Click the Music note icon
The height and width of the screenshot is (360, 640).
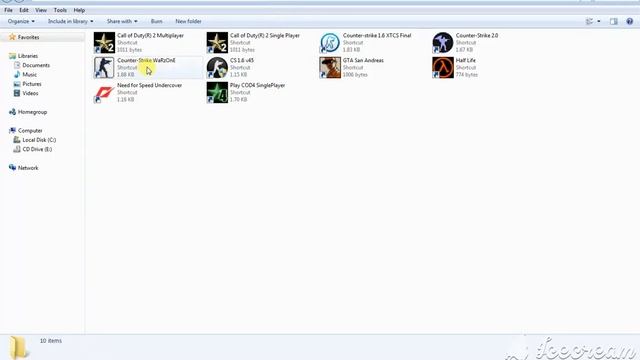coord(17,74)
